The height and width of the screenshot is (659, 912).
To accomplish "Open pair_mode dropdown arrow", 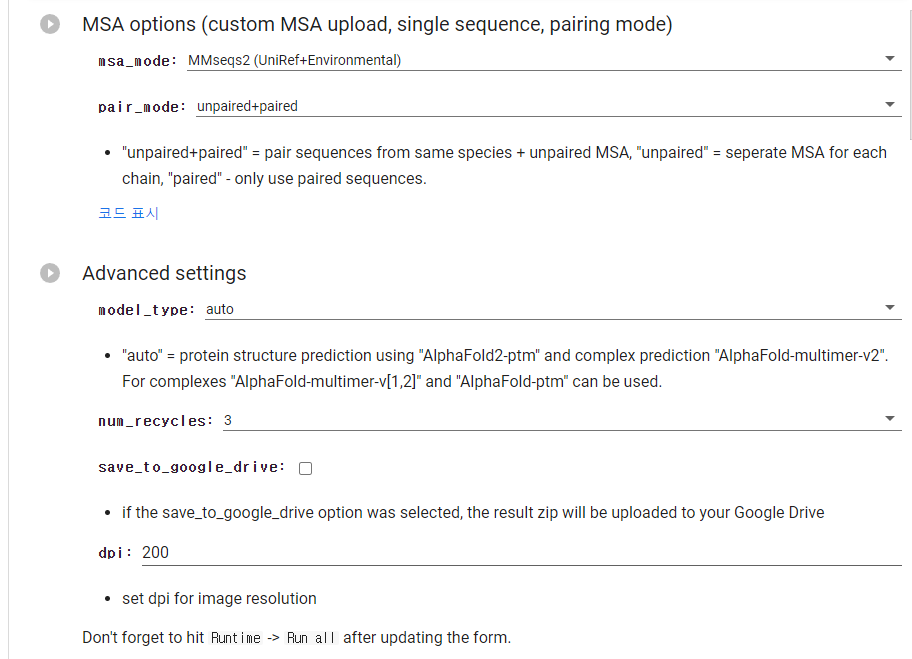I will click(x=889, y=105).
